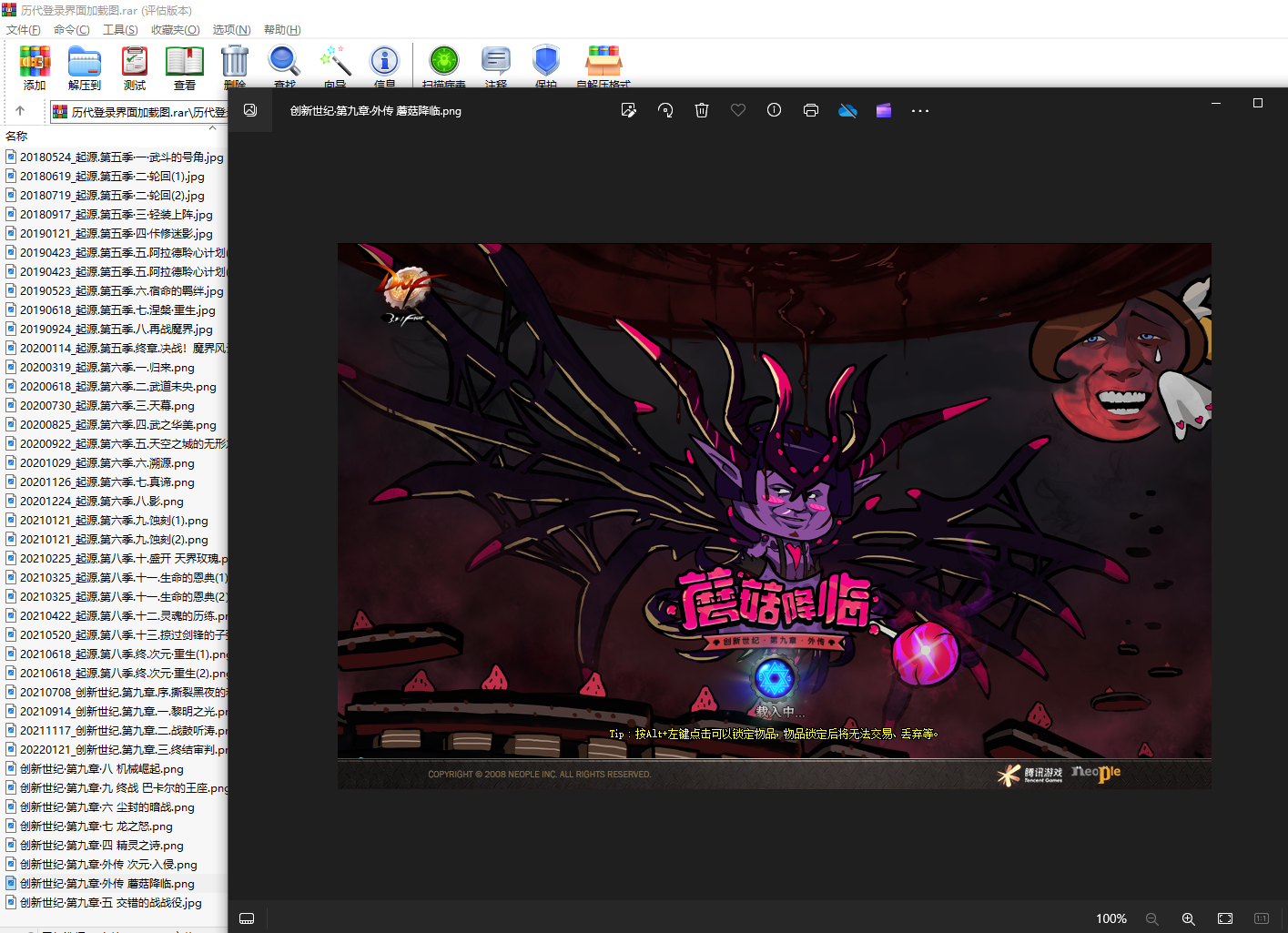1288x933 pixels.
Task: Open the 命令(C) menu
Action: pyautogui.click(x=72, y=30)
